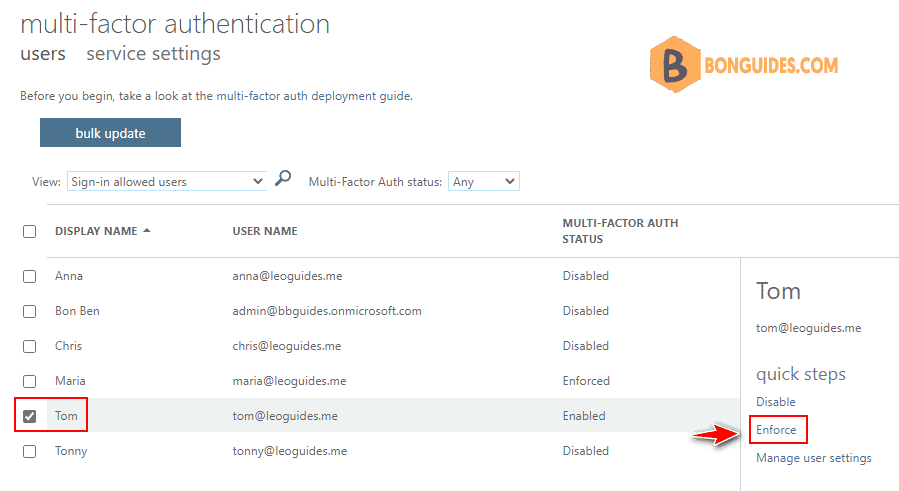Select the checkbox beside Maria
The height and width of the screenshot is (491, 899).
(30, 381)
